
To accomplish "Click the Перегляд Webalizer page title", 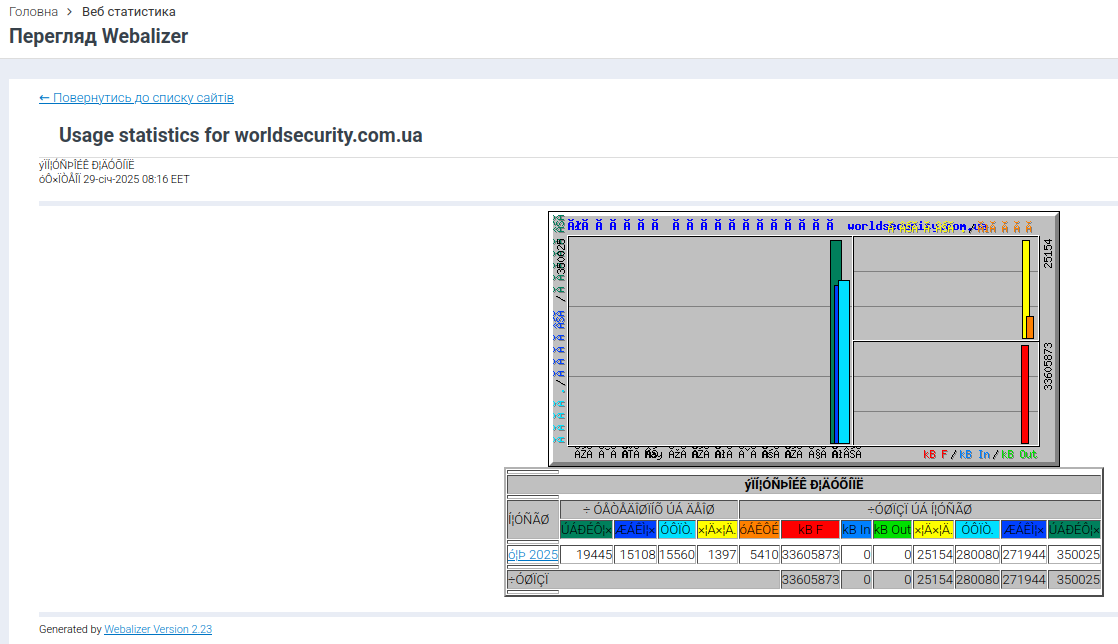I will [98, 36].
